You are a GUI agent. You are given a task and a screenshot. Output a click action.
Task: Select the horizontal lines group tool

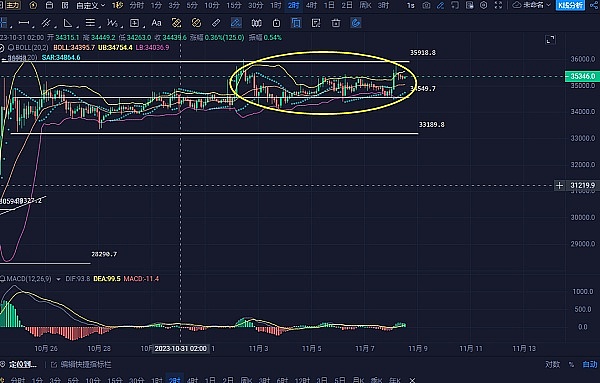[x=90, y=23]
